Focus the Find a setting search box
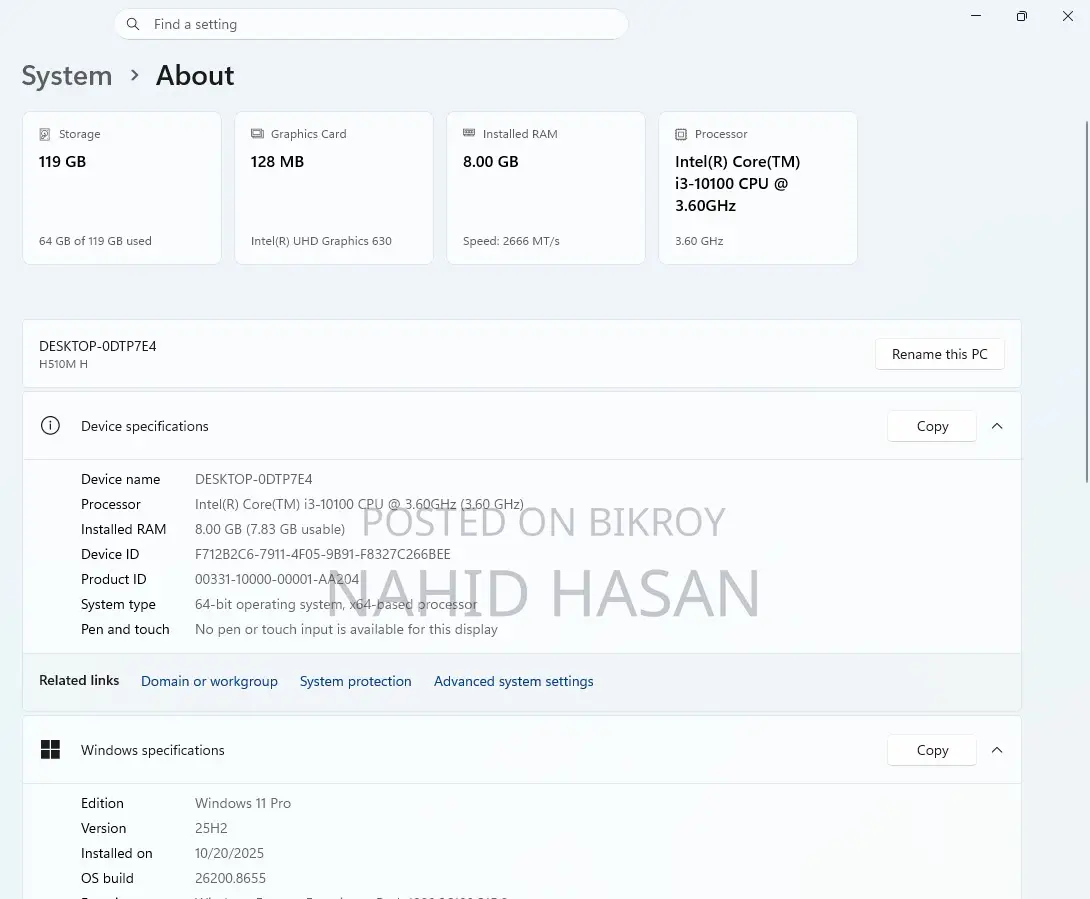The width and height of the screenshot is (1090, 899). click(x=371, y=24)
